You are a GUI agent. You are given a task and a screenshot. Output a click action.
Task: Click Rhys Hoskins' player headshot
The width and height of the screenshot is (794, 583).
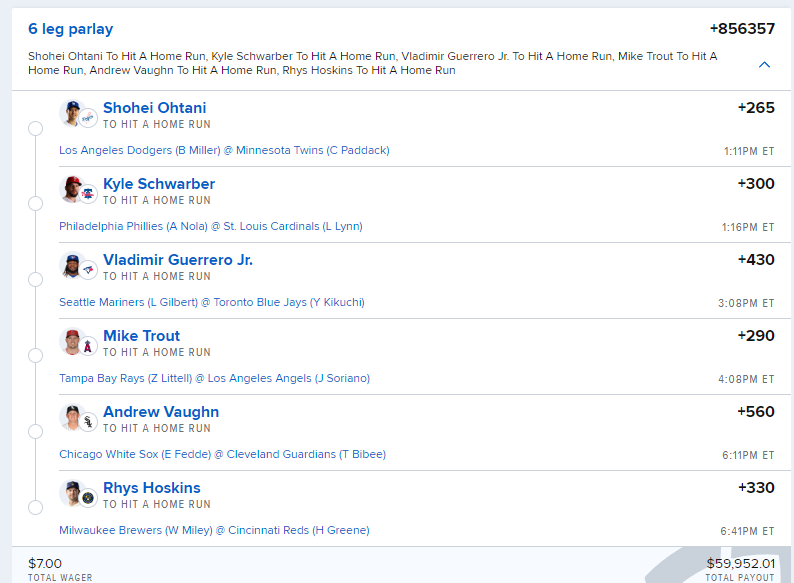pos(72,492)
